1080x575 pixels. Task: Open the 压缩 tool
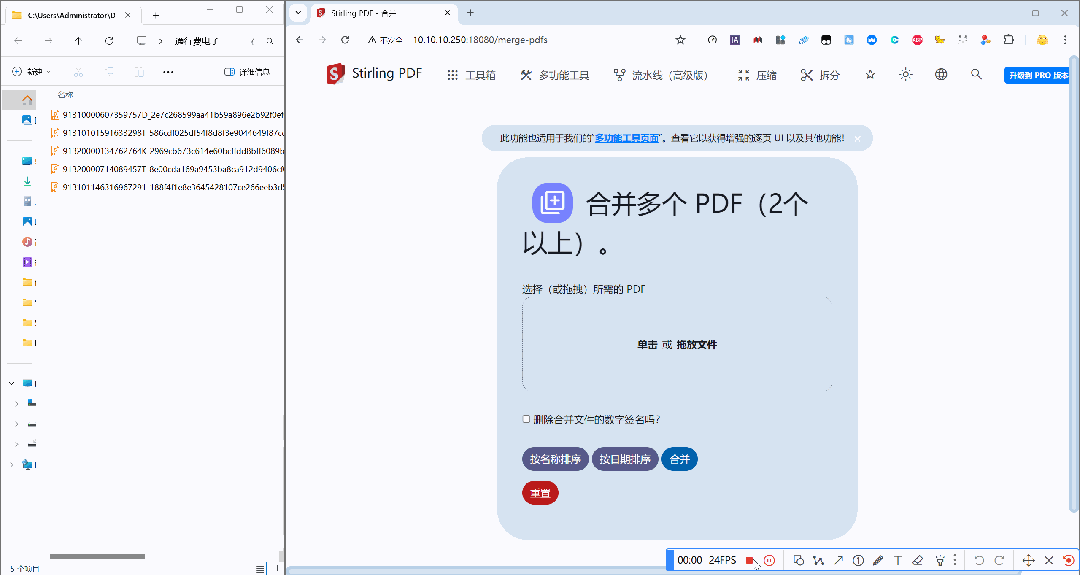(x=757, y=75)
